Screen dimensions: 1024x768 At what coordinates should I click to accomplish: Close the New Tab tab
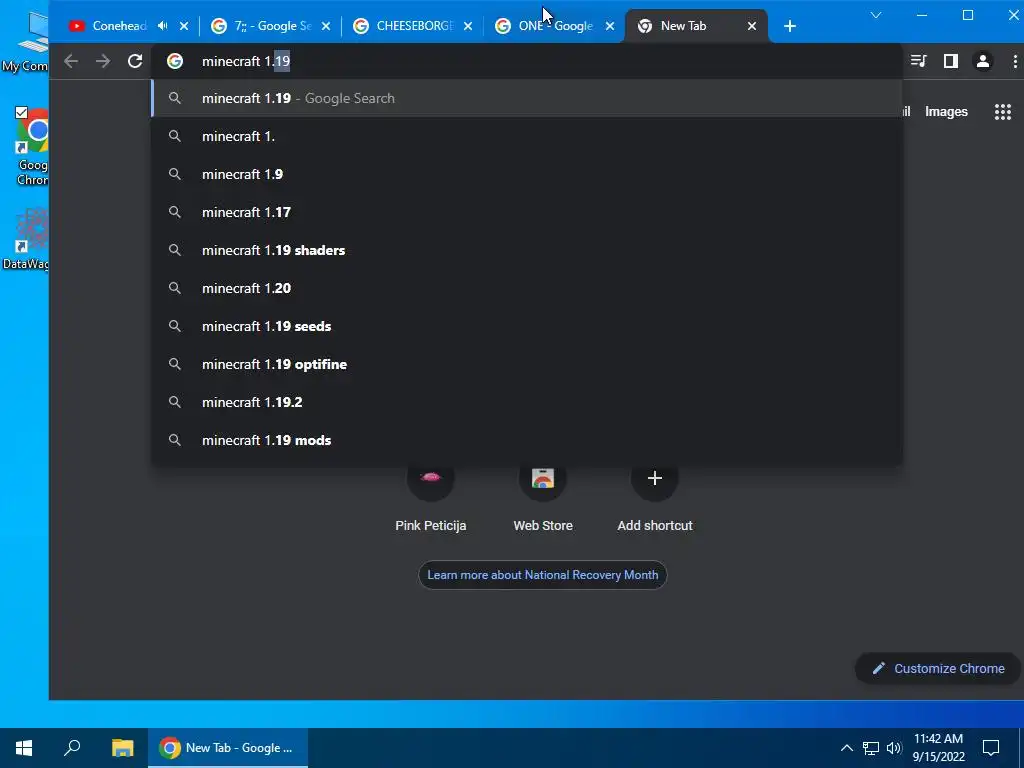click(752, 26)
